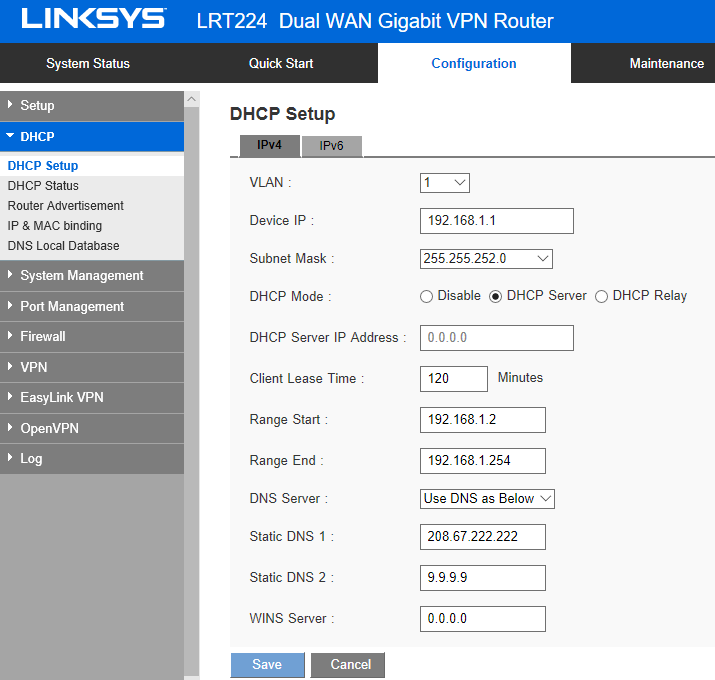Open the DNS Server dropdown

(487, 498)
